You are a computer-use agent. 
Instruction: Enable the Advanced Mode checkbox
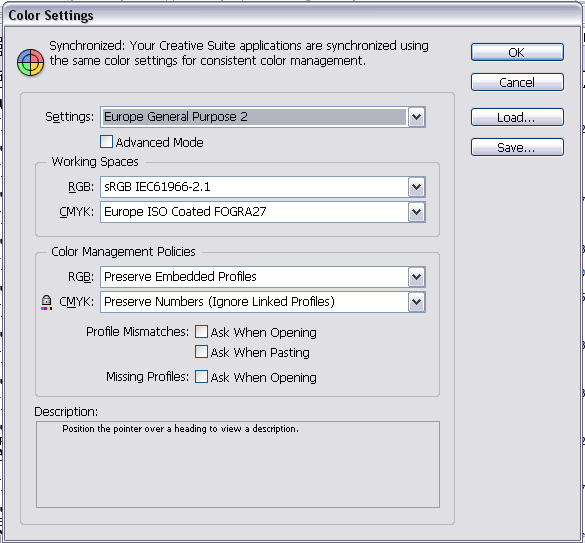(106, 142)
